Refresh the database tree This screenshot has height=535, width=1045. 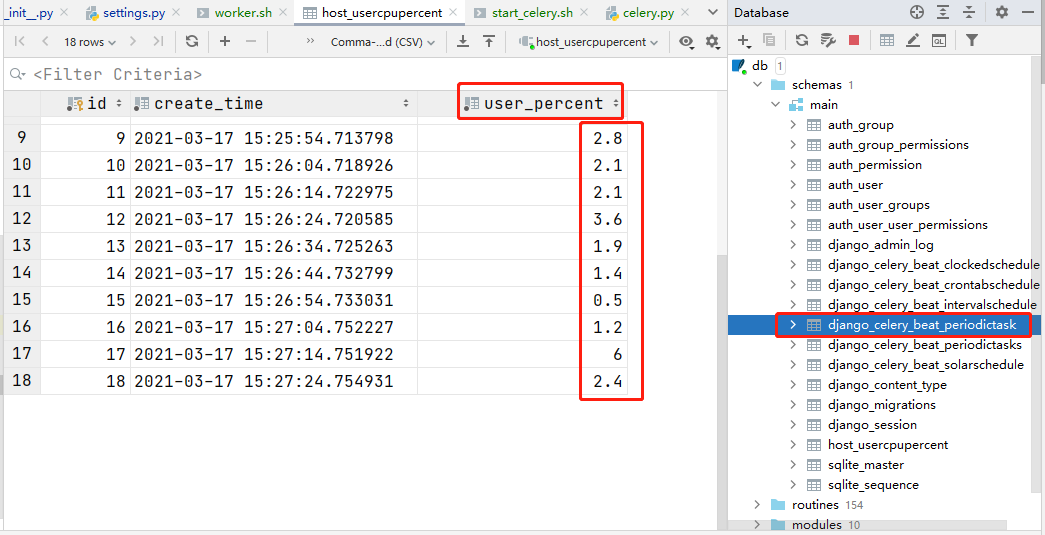(x=802, y=41)
